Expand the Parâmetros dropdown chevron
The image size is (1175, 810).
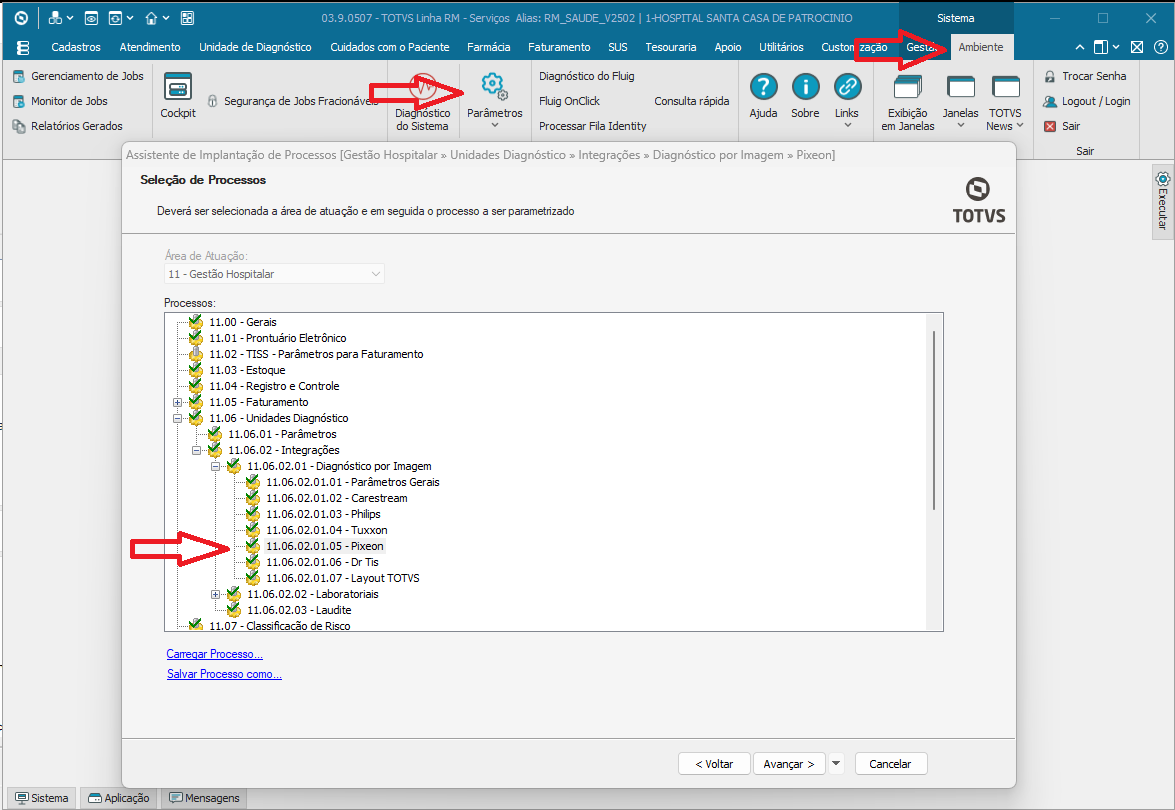(x=495, y=126)
